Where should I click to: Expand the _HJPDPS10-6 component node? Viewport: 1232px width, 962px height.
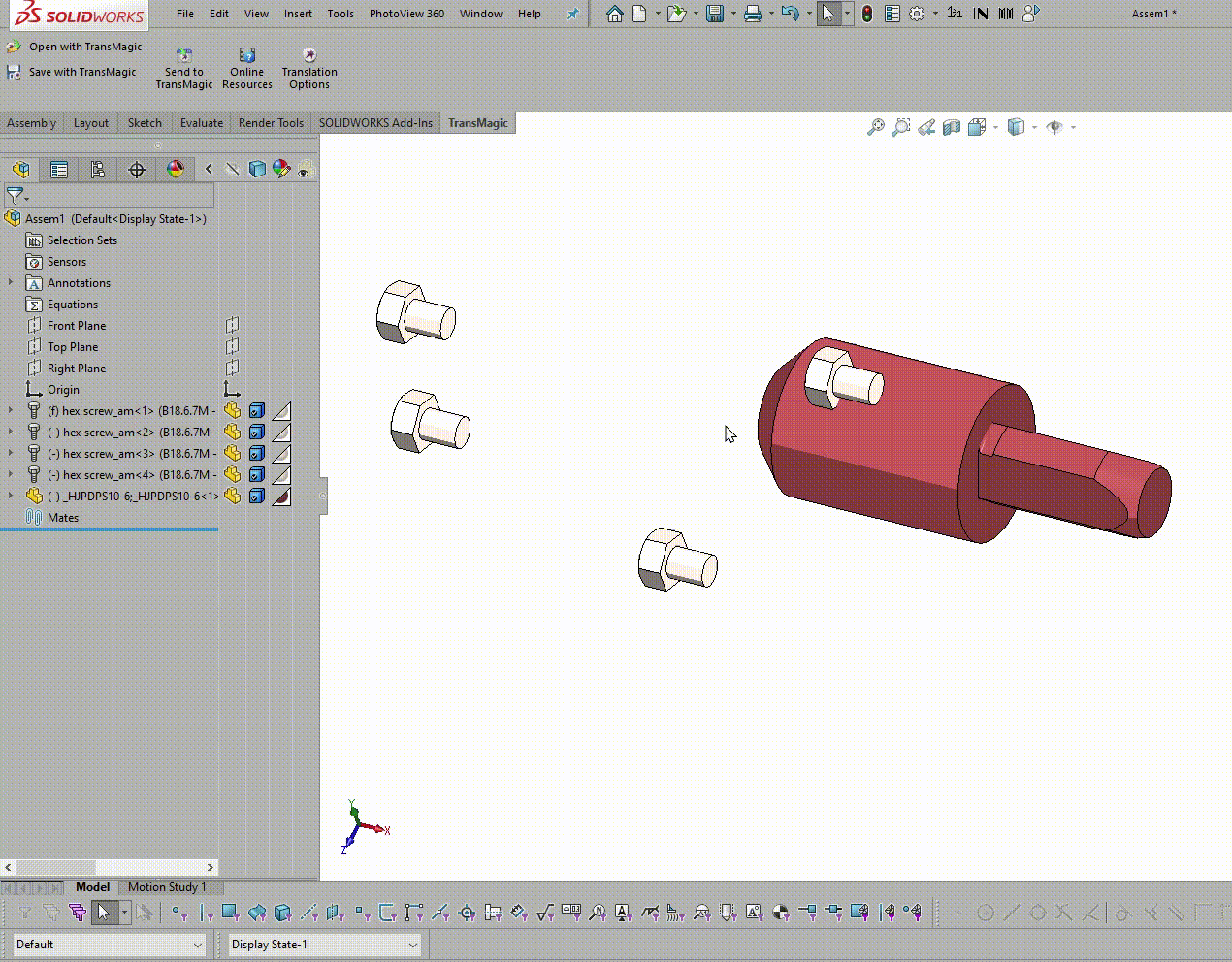click(x=11, y=497)
